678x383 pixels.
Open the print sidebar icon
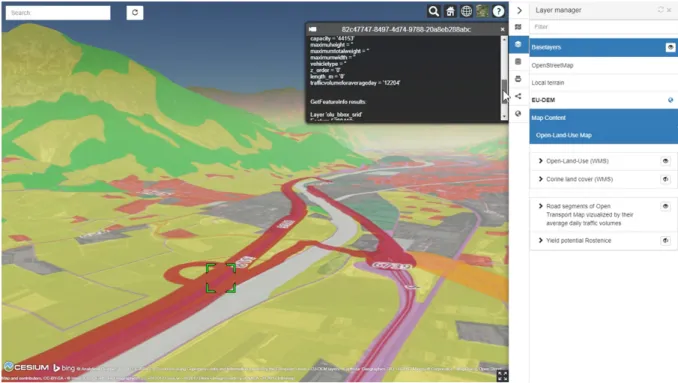tap(518, 79)
